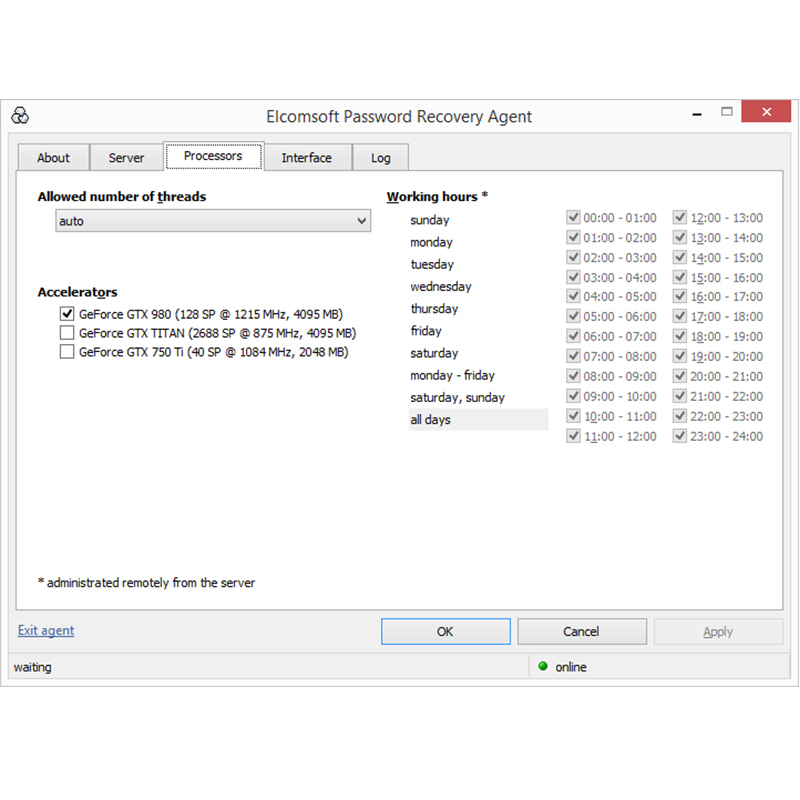Viewport: 800px width, 800px height.
Task: Maximize the Password Recovery Agent window
Action: (x=727, y=111)
